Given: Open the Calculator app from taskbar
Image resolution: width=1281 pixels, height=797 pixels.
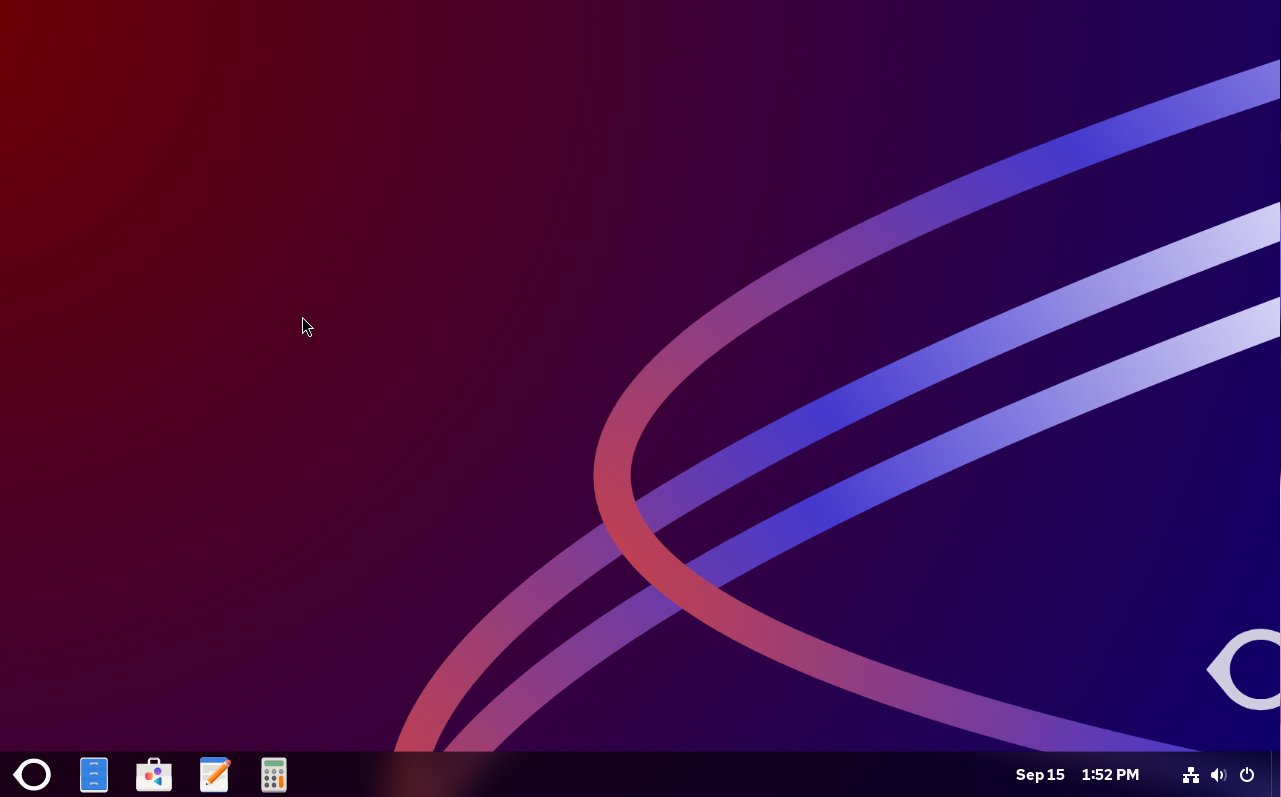Looking at the screenshot, I should click(x=274, y=775).
